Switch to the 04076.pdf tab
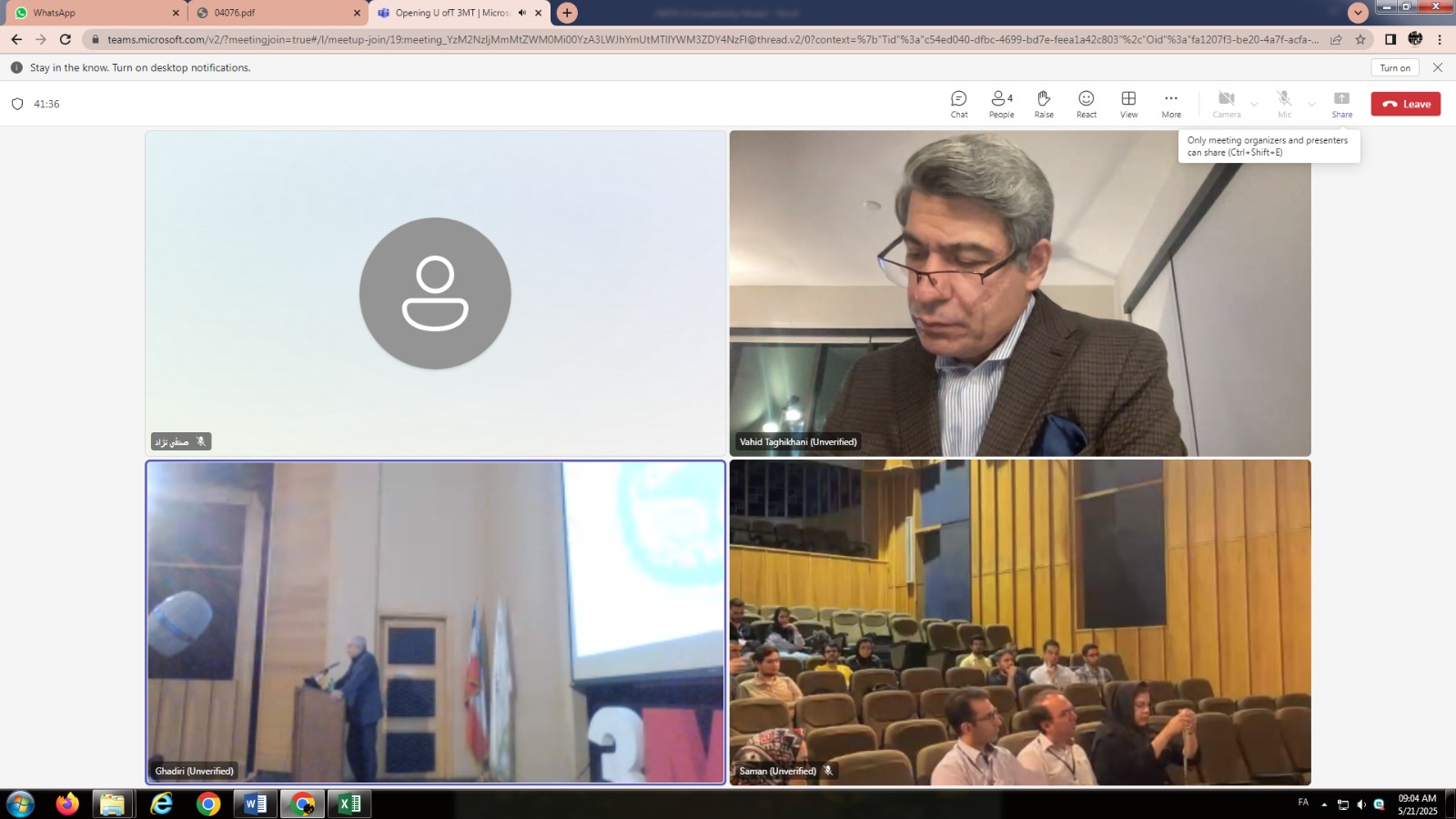The image size is (1456, 819). (x=273, y=13)
